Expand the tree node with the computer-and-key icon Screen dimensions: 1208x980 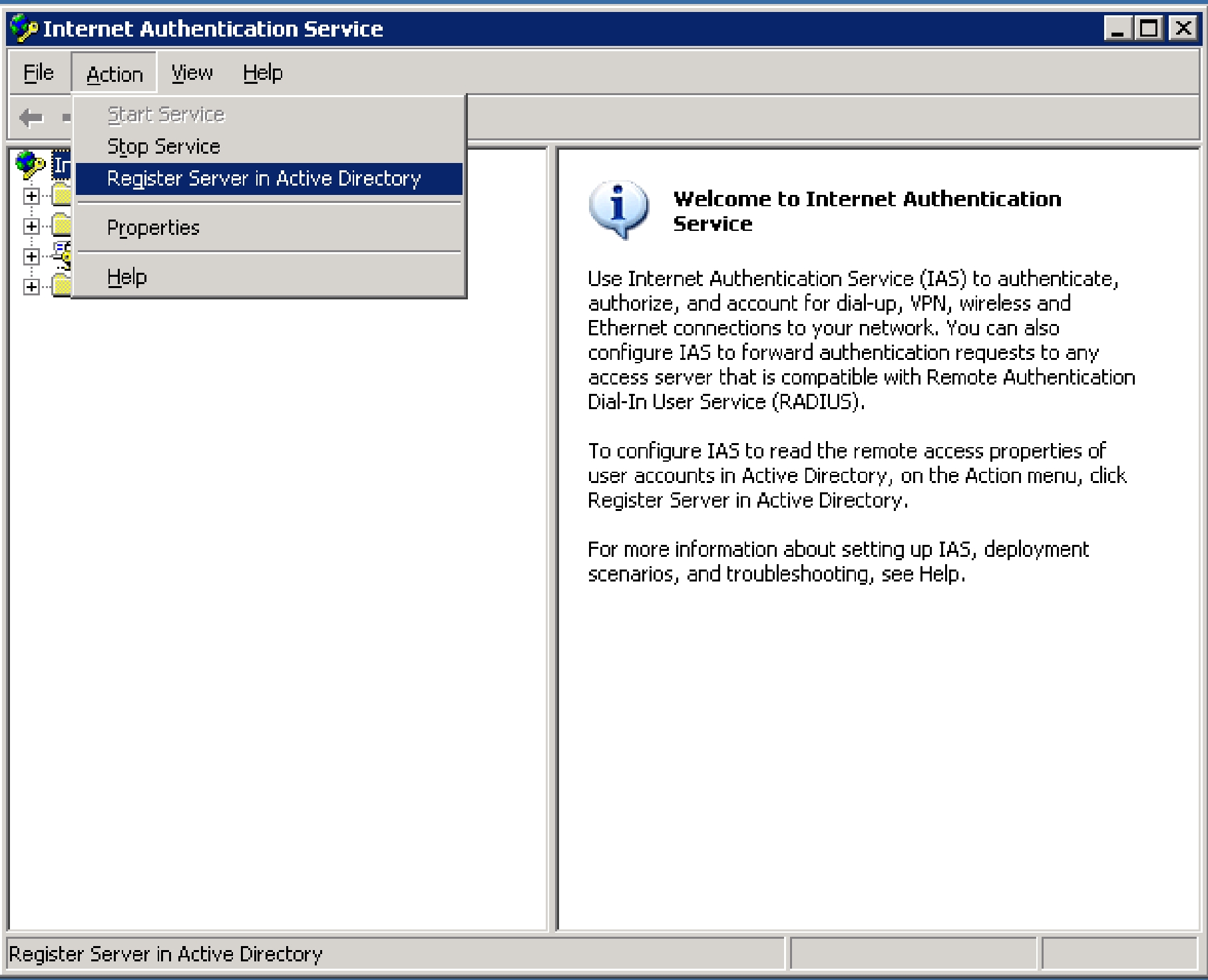coord(31,256)
